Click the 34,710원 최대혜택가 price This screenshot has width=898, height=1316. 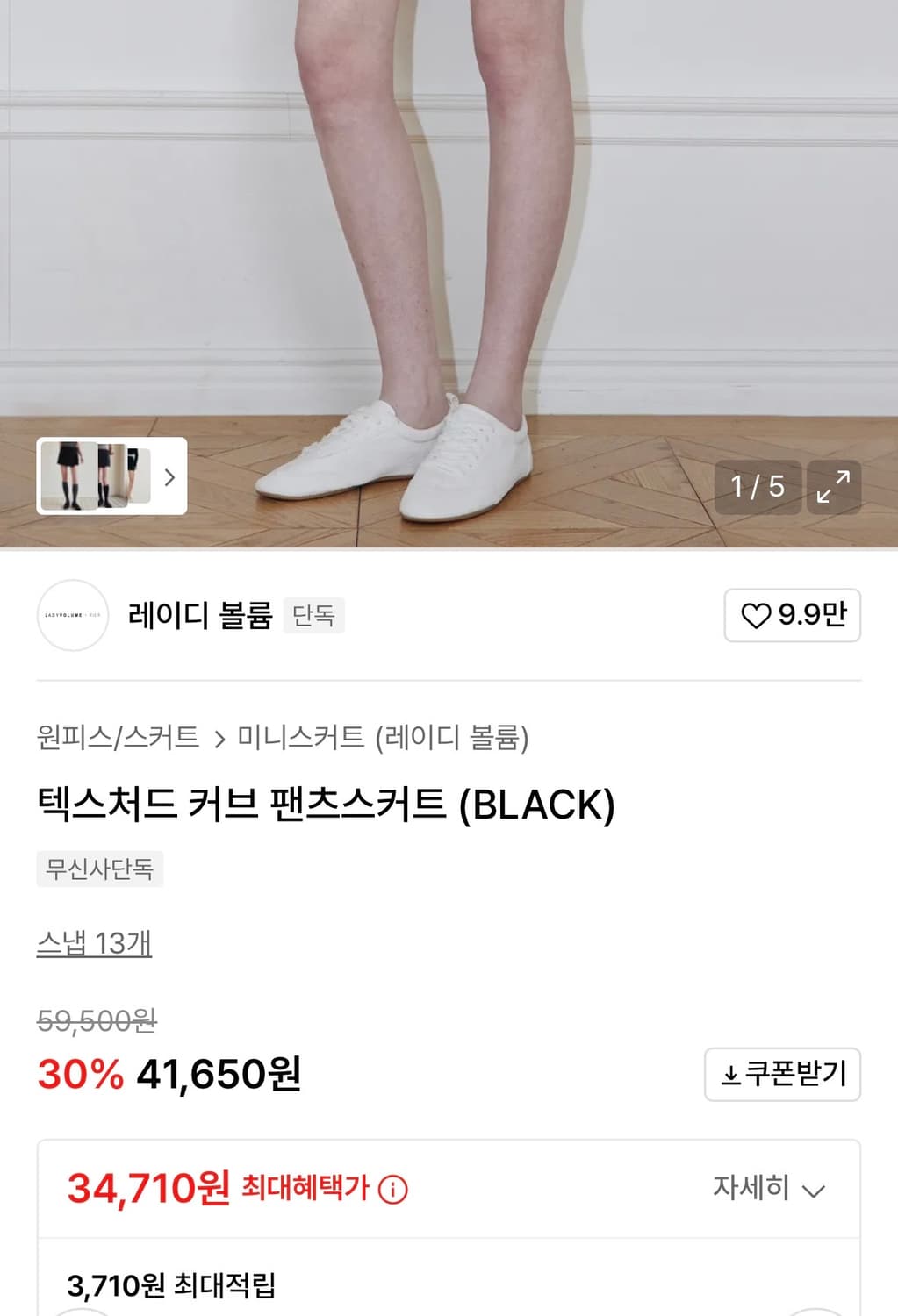tap(218, 1189)
